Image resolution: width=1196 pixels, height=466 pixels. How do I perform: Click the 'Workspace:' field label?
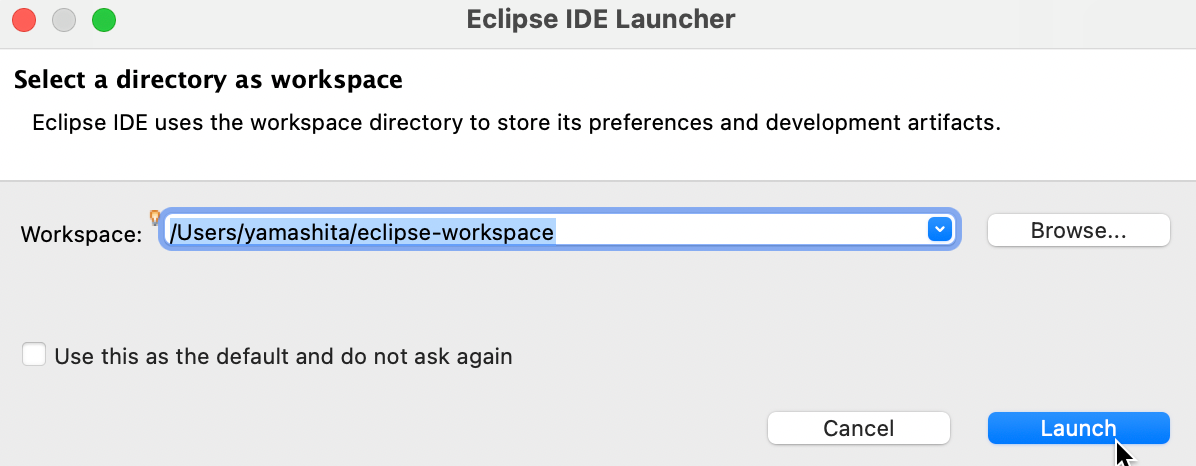(x=82, y=233)
